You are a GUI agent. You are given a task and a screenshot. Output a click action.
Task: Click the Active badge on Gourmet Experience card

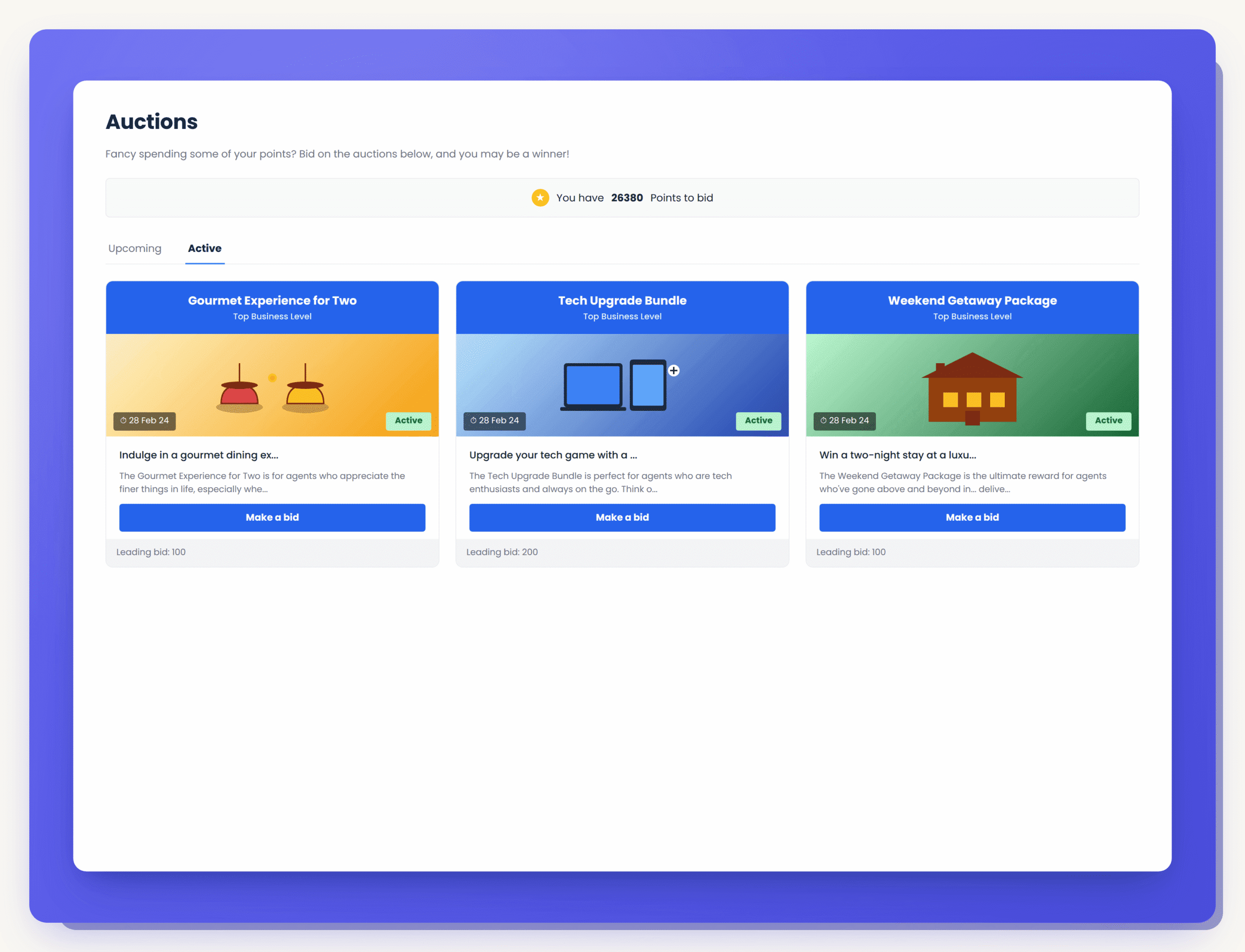(x=408, y=421)
